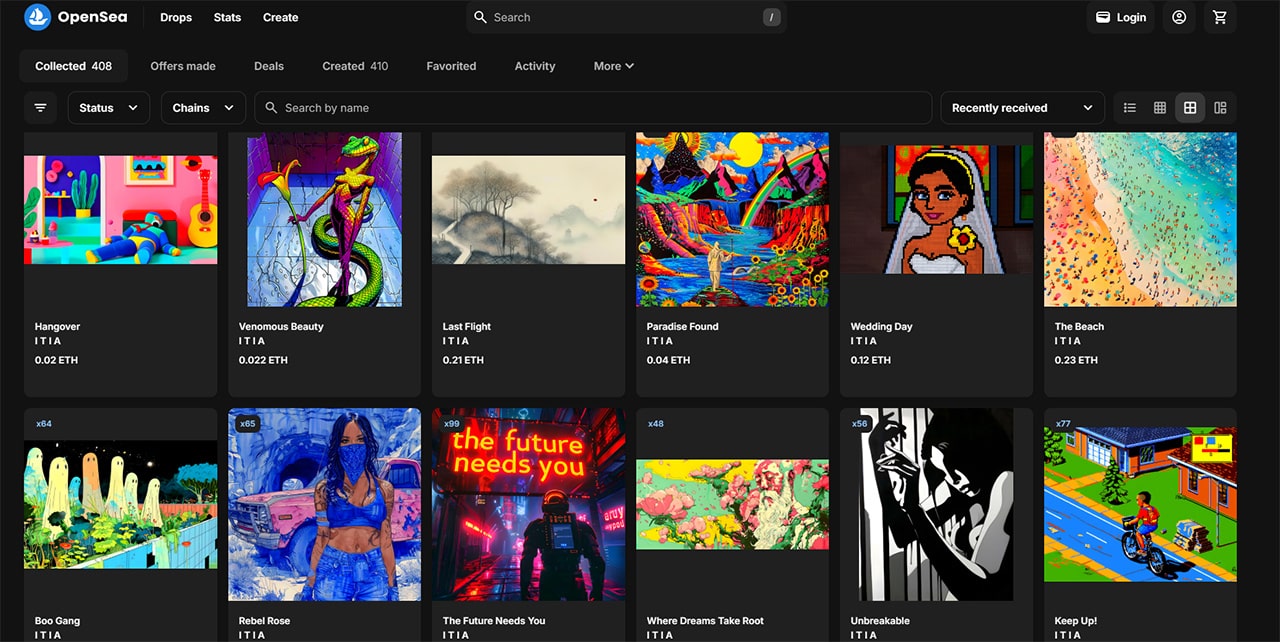
Task: Click the Login button
Action: (x=1121, y=17)
